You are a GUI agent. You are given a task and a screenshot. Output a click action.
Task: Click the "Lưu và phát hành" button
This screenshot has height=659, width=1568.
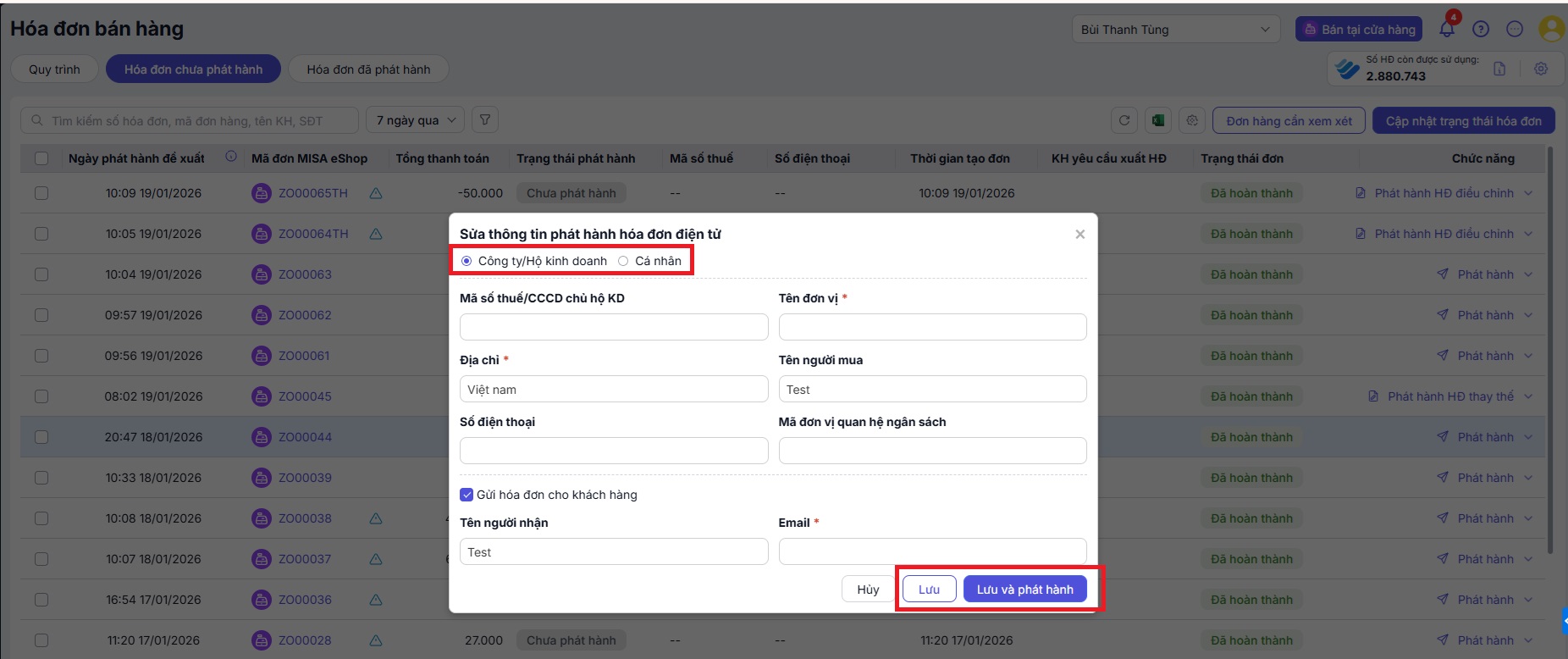[x=1024, y=590]
